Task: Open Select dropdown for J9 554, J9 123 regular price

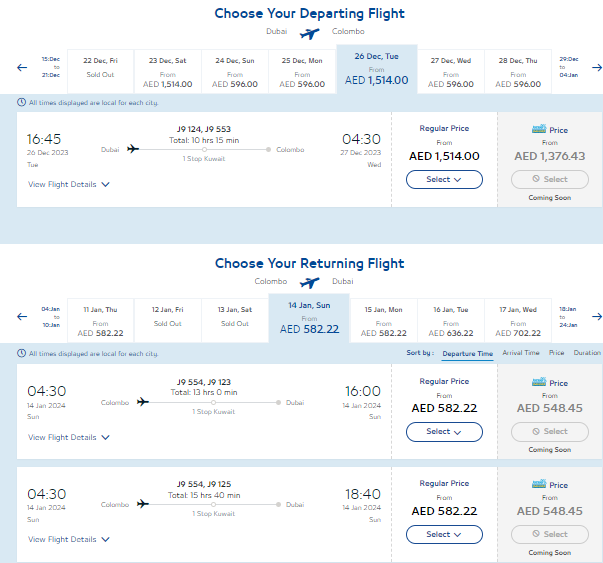Action: pyautogui.click(x=444, y=432)
